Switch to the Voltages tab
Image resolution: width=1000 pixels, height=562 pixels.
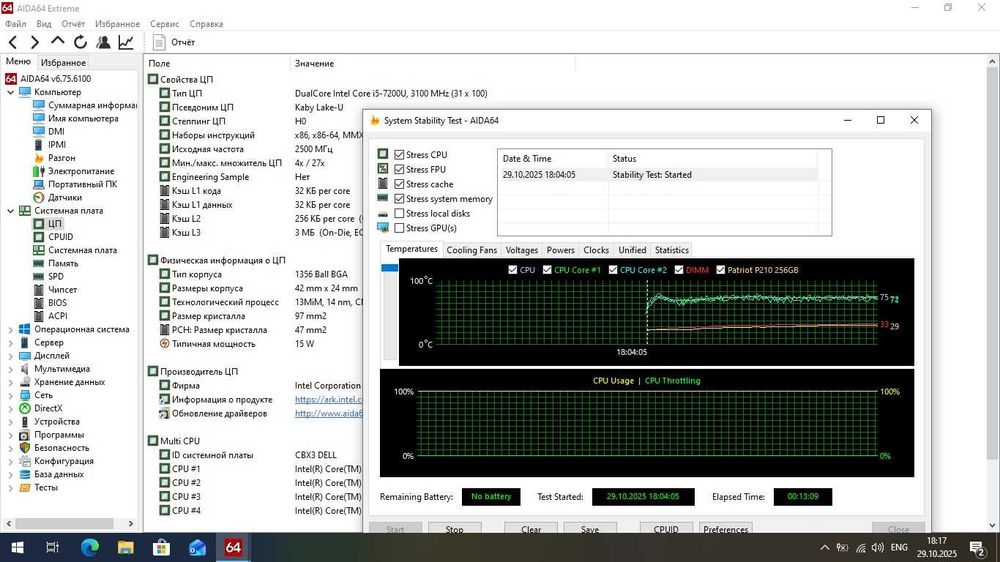pos(522,250)
